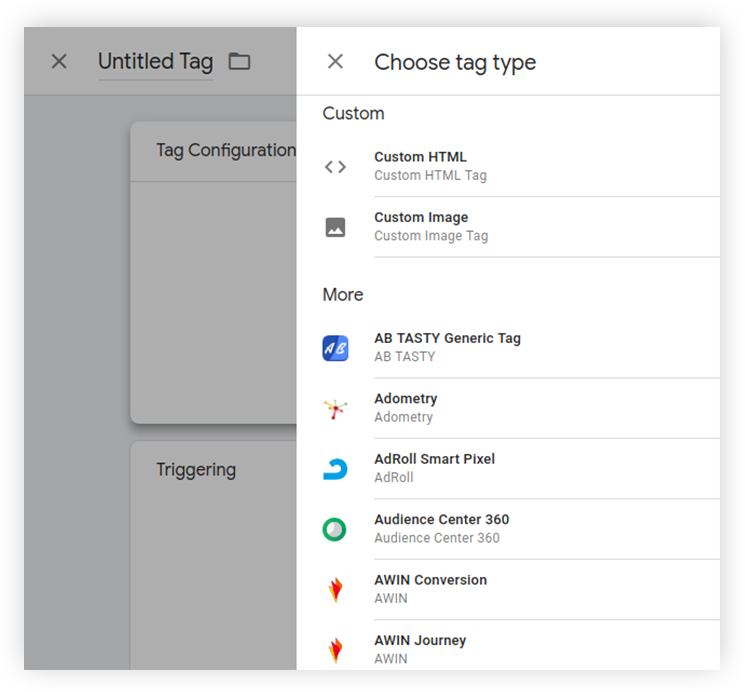
Task: Click the AdRoll blue arrow icon
Action: tap(335, 469)
